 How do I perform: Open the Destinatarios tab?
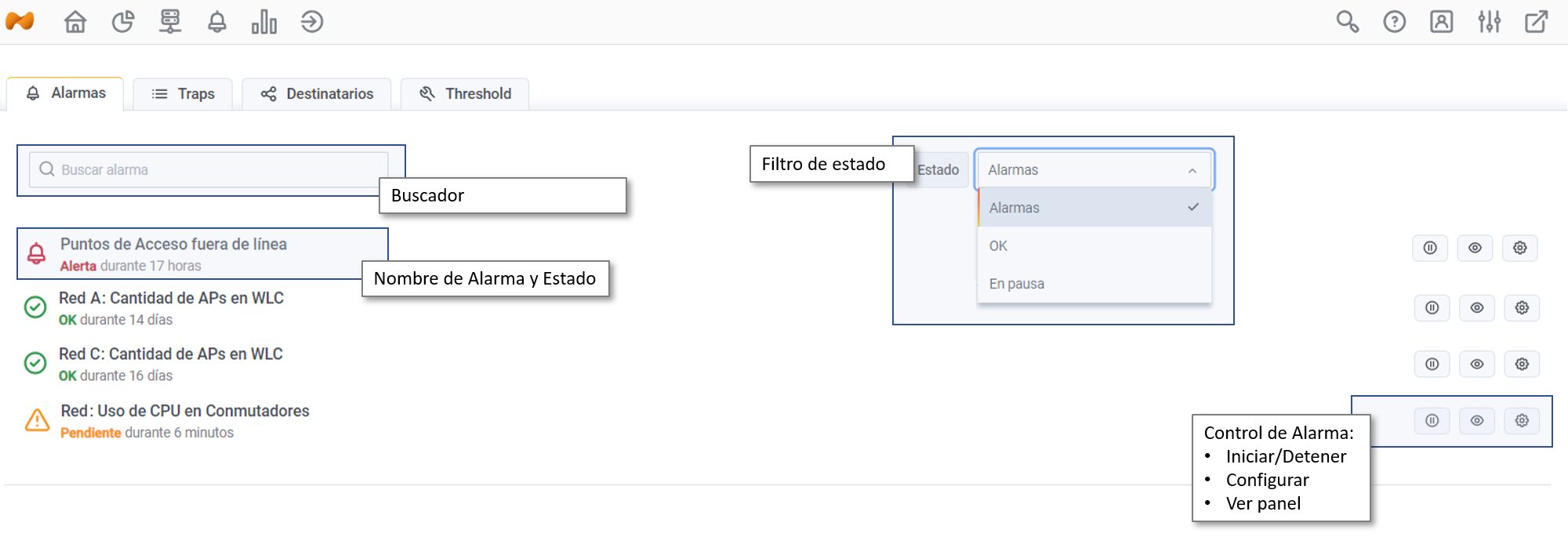[317, 94]
